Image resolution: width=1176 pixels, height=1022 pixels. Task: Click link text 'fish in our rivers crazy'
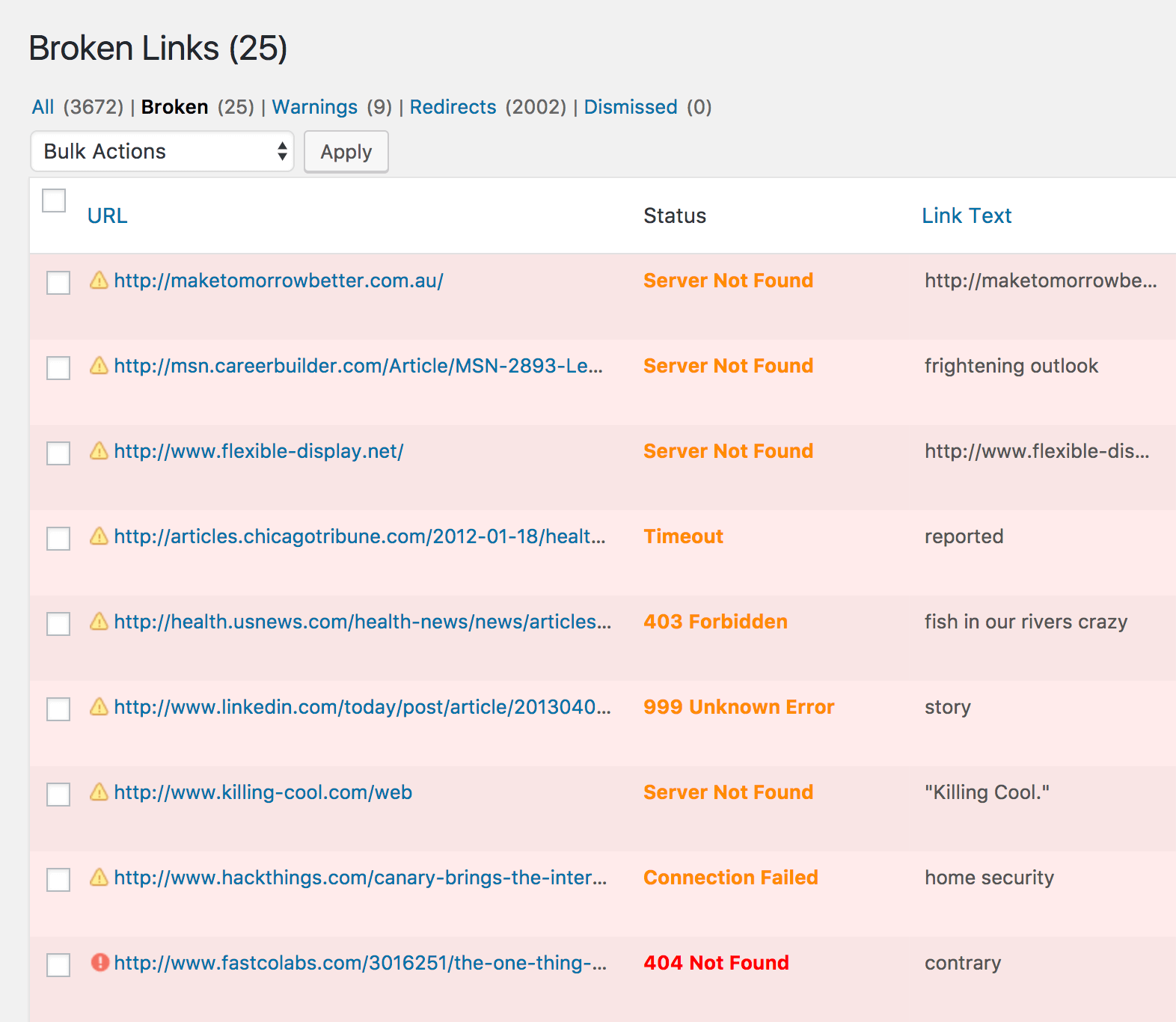tap(1026, 622)
